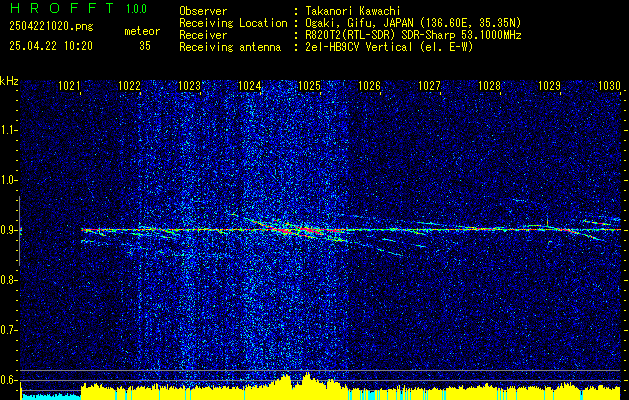Viewport: 629px width, 400px height.
Task: Click the gray vertical range bar beside 0.9
Action: 19,231
